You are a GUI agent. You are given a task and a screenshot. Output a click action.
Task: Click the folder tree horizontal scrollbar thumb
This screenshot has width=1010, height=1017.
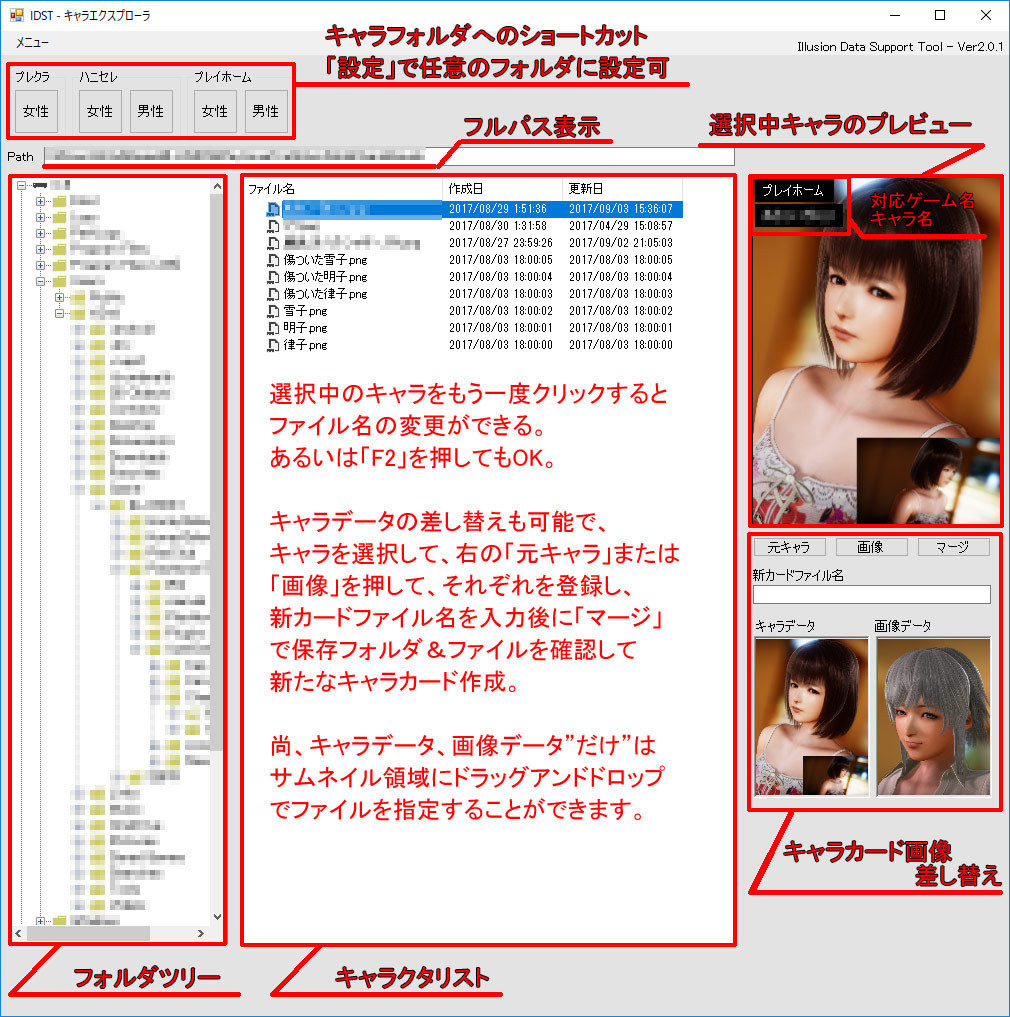tap(88, 933)
